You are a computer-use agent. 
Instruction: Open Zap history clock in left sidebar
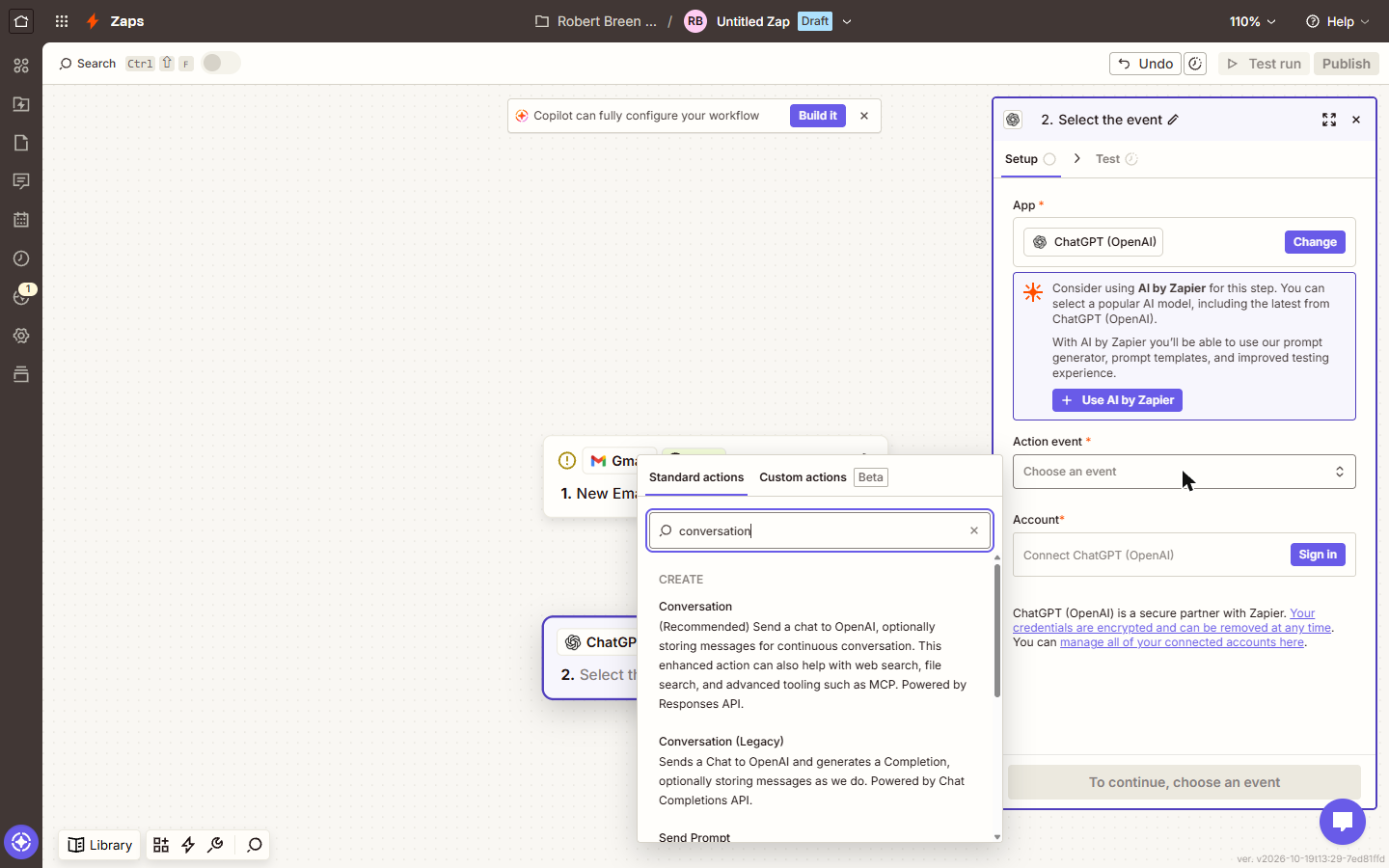(x=21, y=259)
